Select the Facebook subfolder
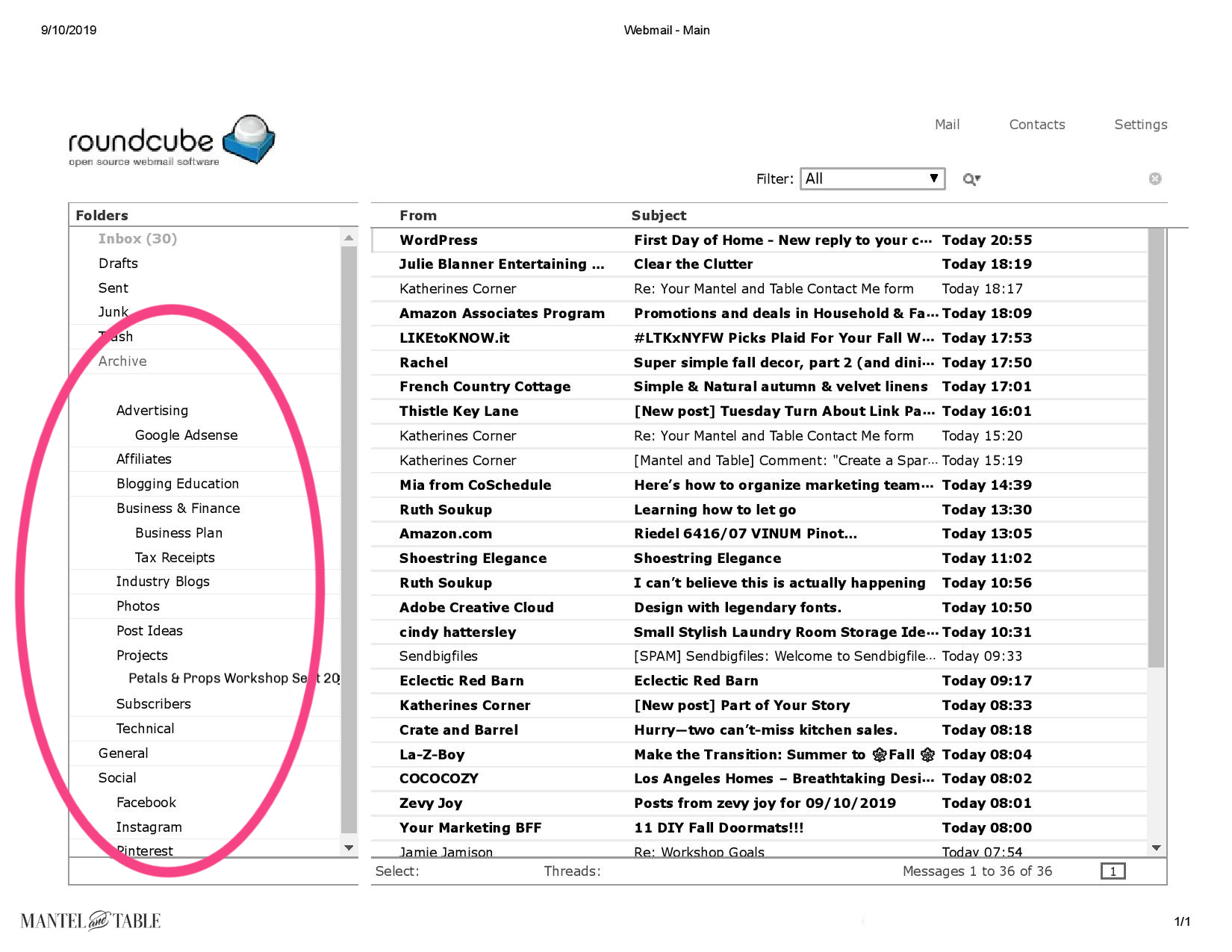 click(205, 803)
